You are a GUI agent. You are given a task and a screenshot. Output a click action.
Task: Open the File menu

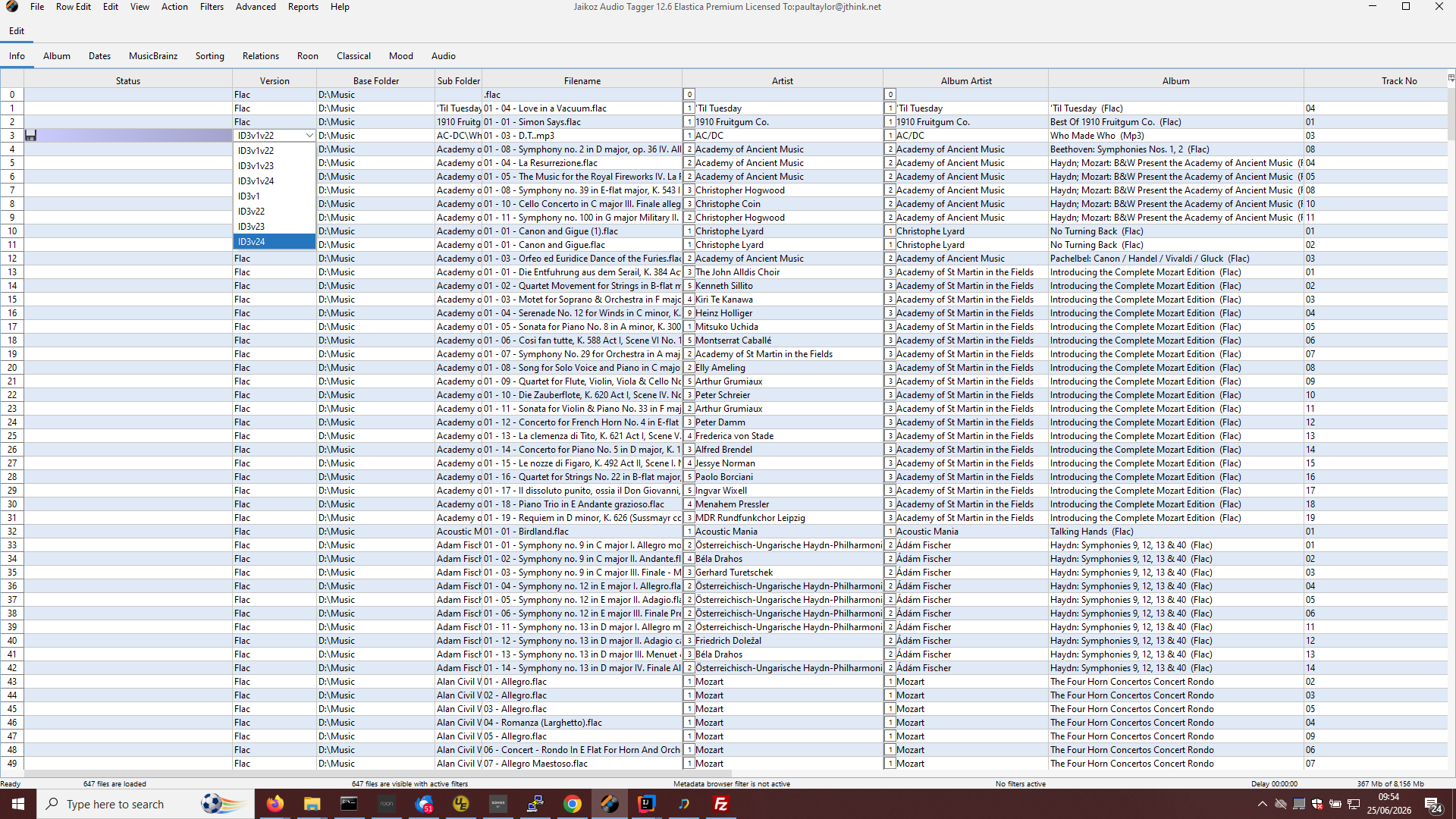pyautogui.click(x=37, y=7)
